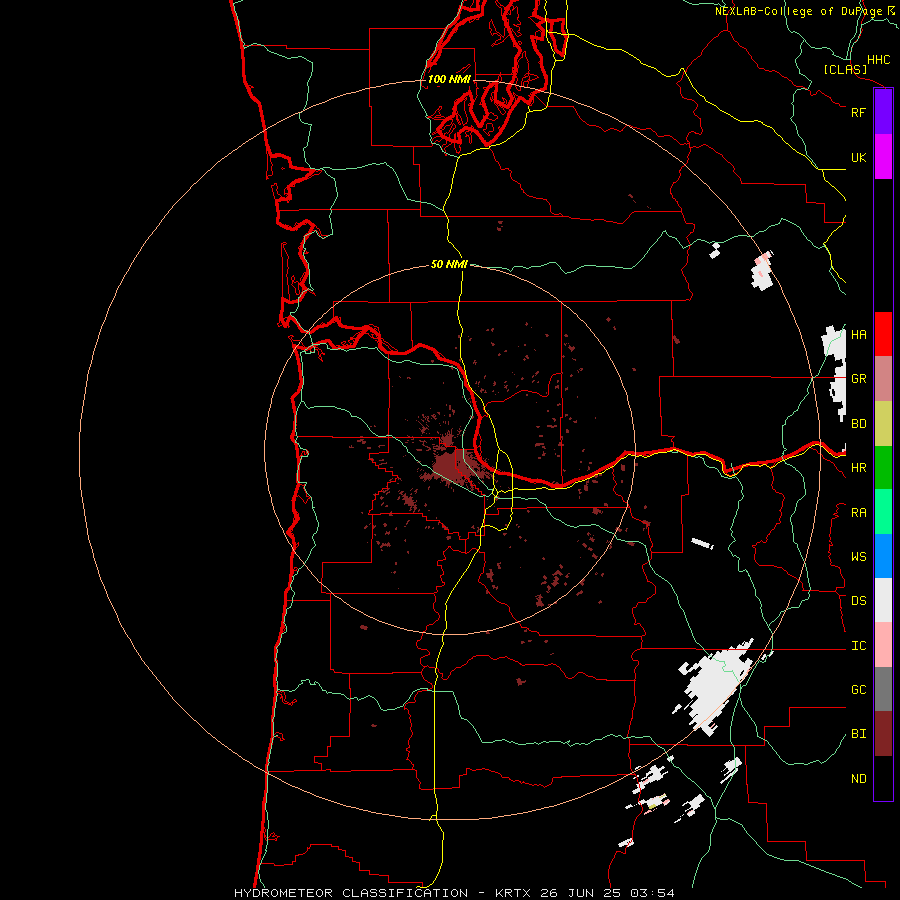Click the ND black legend swatch

point(883,778)
